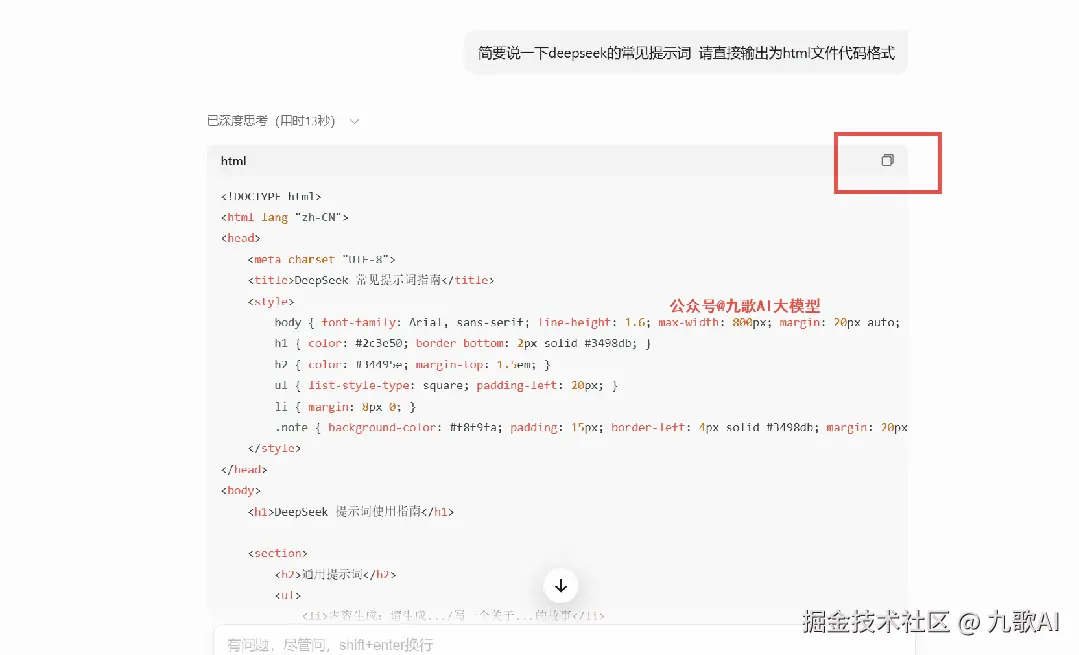This screenshot has width=1079, height=655.
Task: Select the user prompt bubble about deepseek提示词
Action: (686, 53)
